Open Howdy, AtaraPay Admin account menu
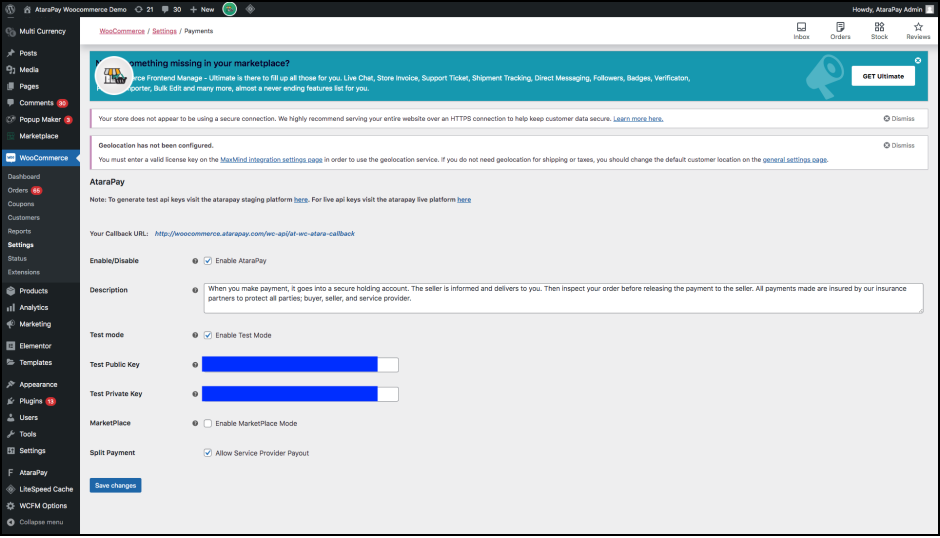940x538 pixels. tap(893, 10)
